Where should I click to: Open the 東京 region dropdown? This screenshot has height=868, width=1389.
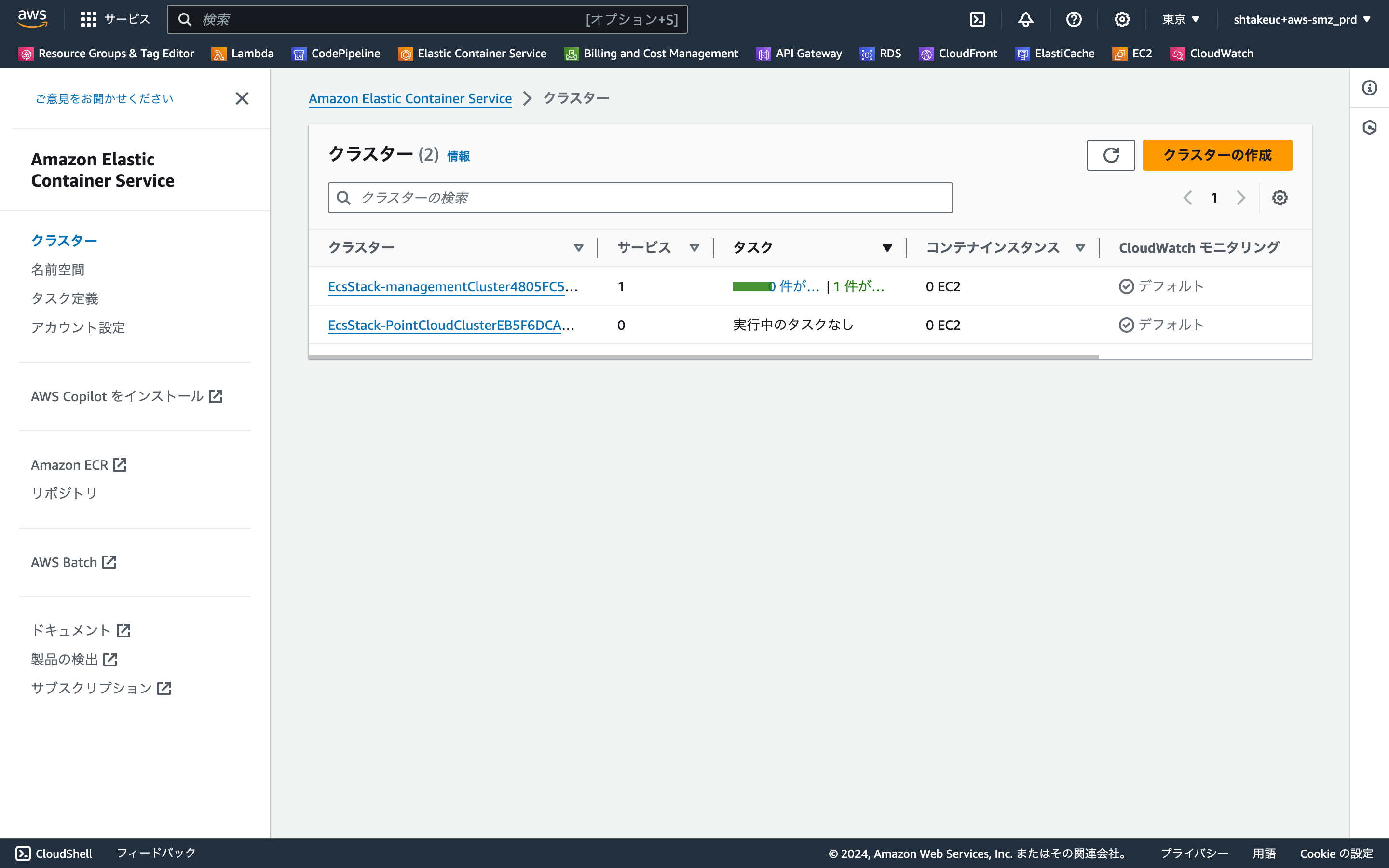click(1181, 19)
